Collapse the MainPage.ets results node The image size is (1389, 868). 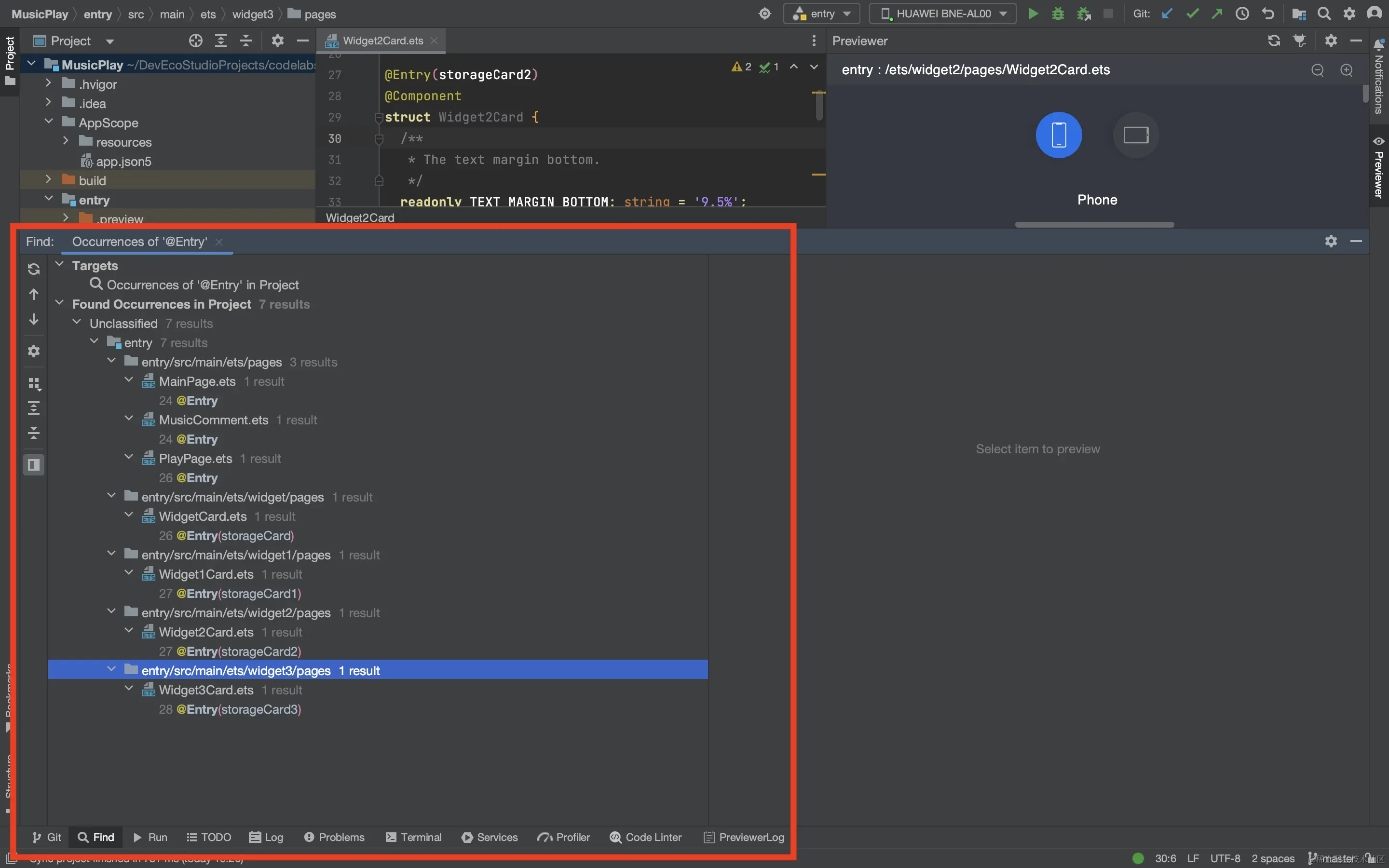click(x=129, y=380)
